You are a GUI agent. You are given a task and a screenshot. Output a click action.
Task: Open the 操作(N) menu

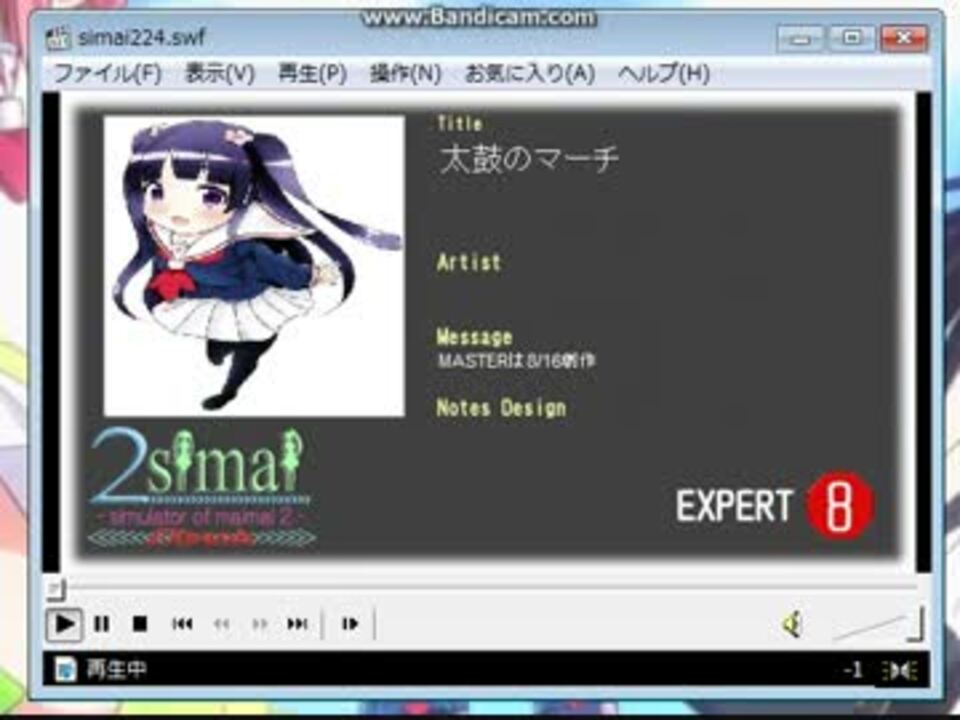tap(405, 74)
